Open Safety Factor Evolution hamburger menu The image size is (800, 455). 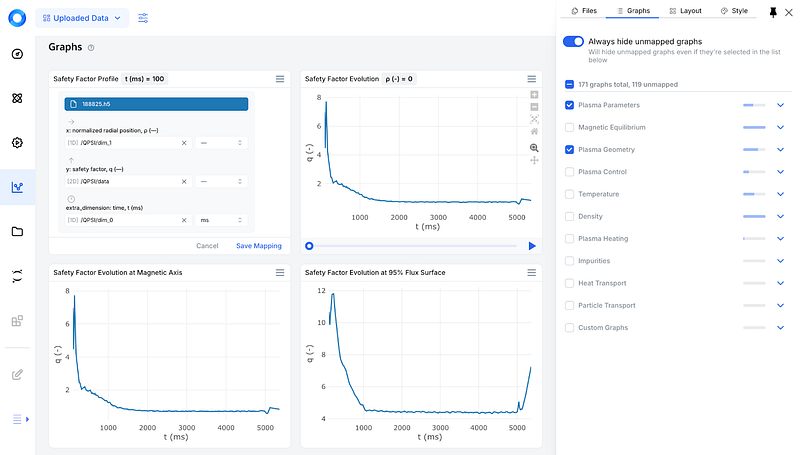coord(532,79)
